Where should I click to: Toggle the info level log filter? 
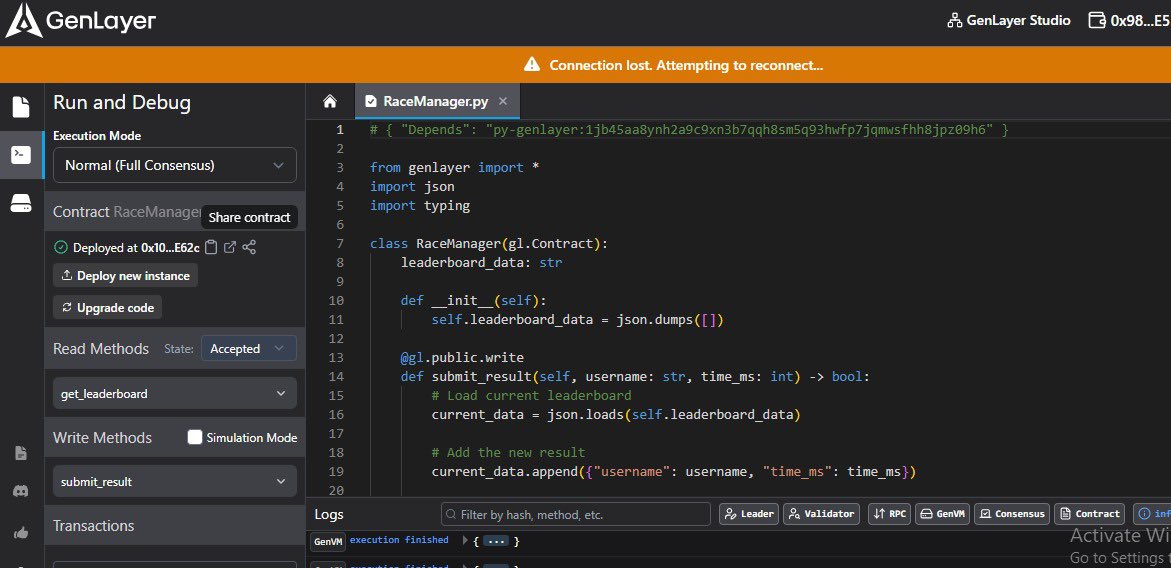1152,514
